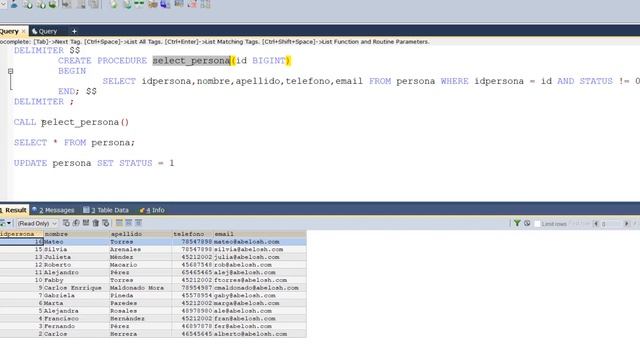Select the Paredes cell

[x=140, y=303]
